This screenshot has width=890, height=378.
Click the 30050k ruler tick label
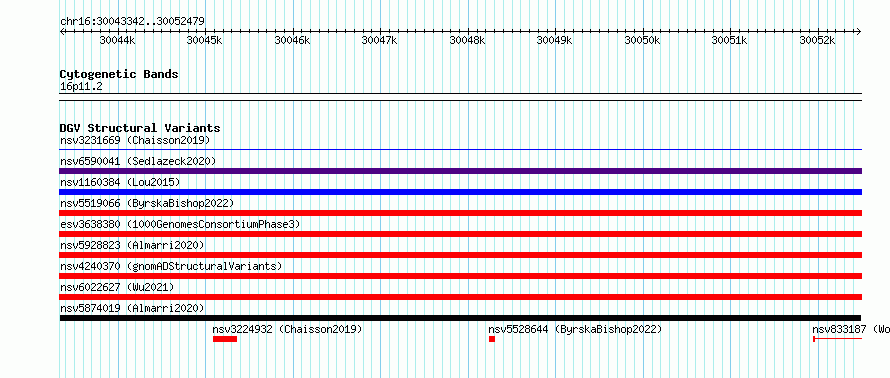click(643, 40)
